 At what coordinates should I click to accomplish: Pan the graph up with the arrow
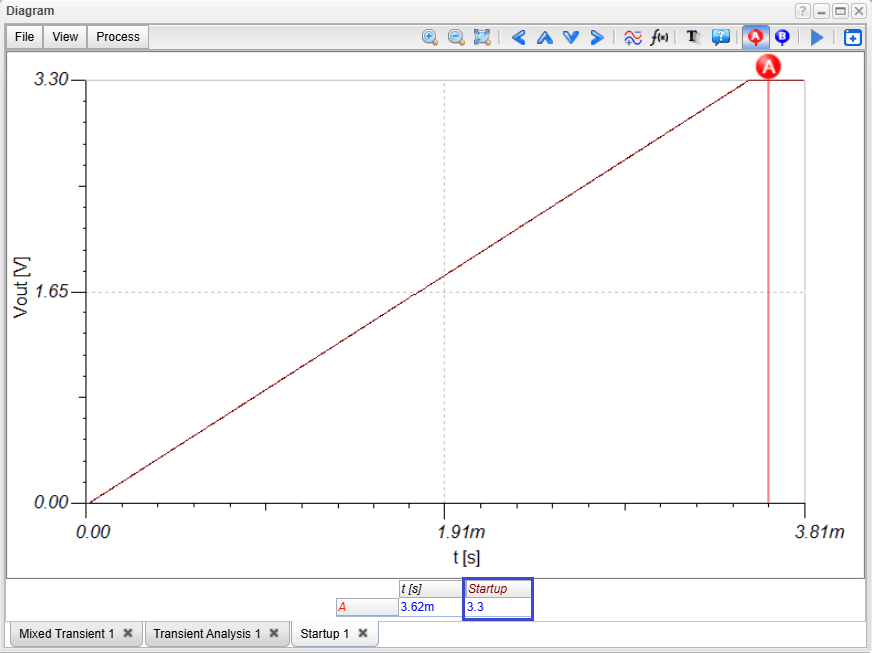545,37
